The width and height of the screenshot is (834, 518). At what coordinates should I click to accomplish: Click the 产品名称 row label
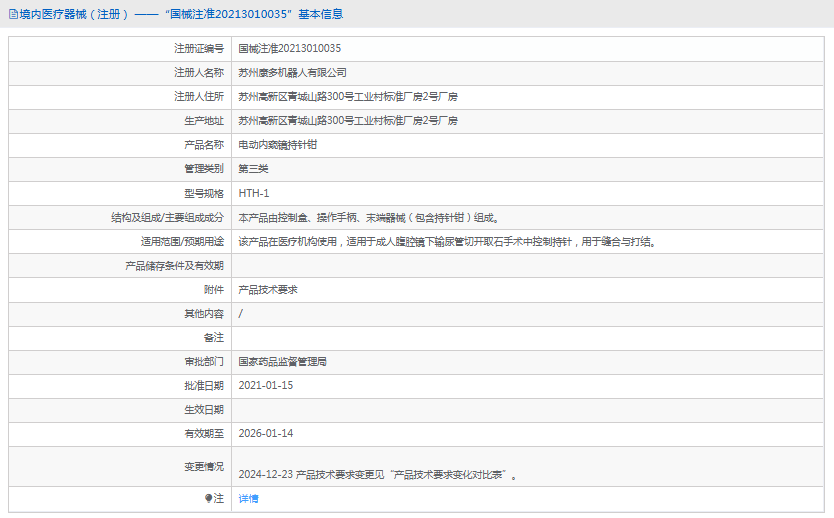coord(204,145)
